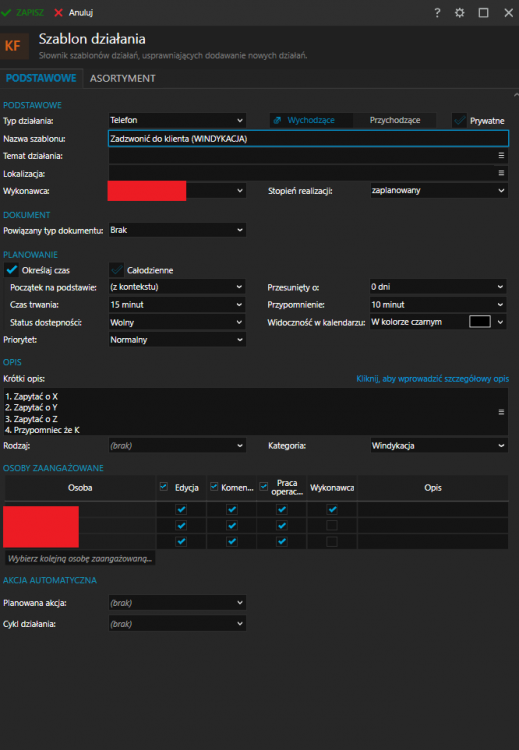519x750 pixels.
Task: Enable the Całodzienne checkbox
Action: click(117, 270)
